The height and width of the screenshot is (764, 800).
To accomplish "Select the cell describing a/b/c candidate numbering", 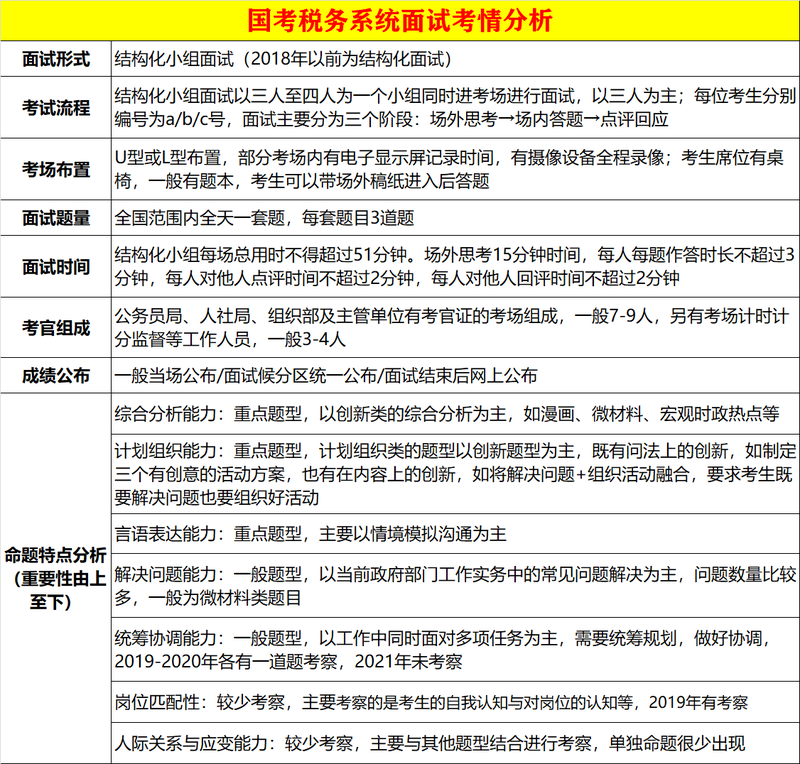I will [454, 107].
